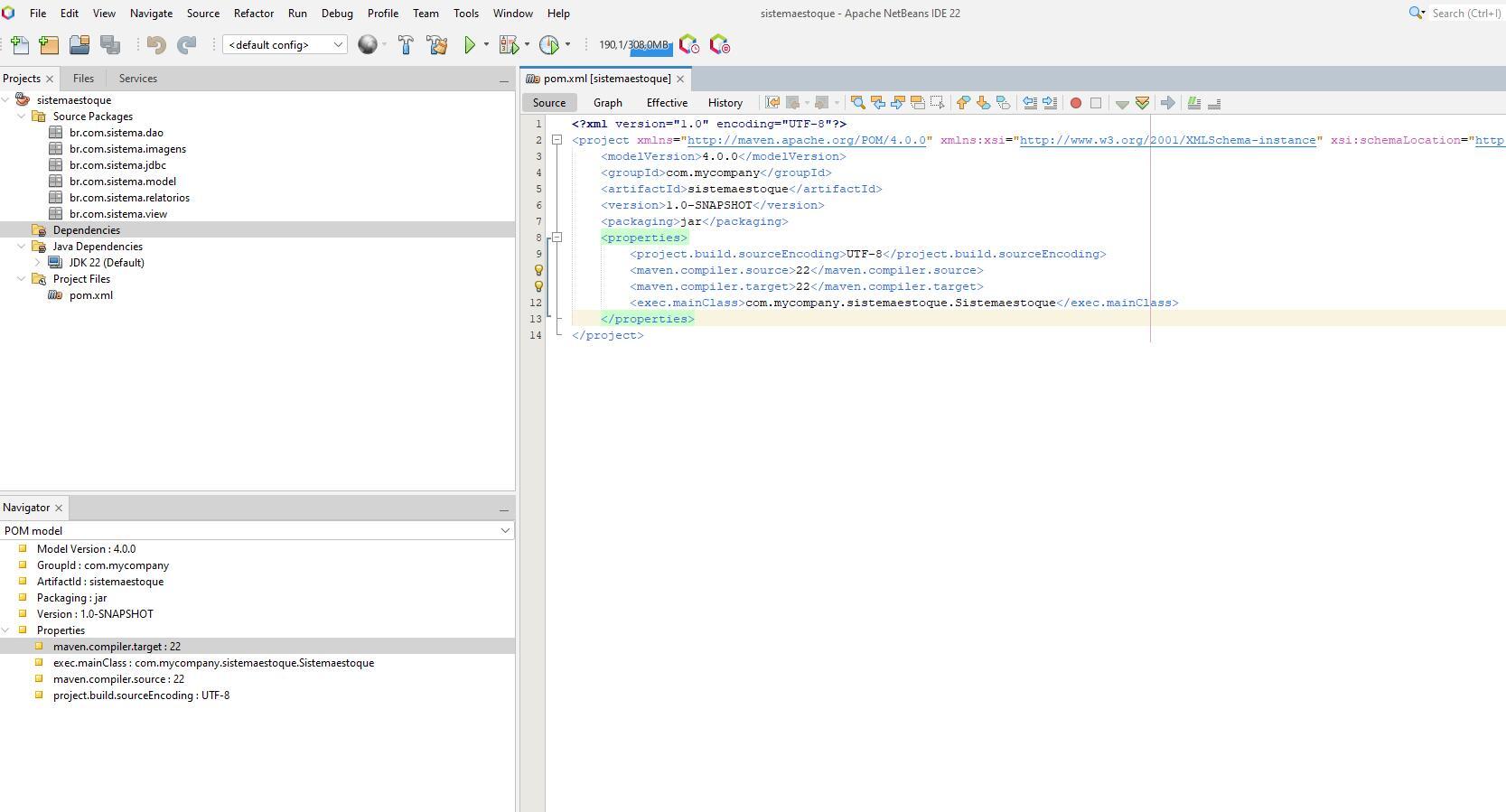Image resolution: width=1506 pixels, height=812 pixels.
Task: Open the Debug Project dropdown arrow
Action: click(527, 45)
